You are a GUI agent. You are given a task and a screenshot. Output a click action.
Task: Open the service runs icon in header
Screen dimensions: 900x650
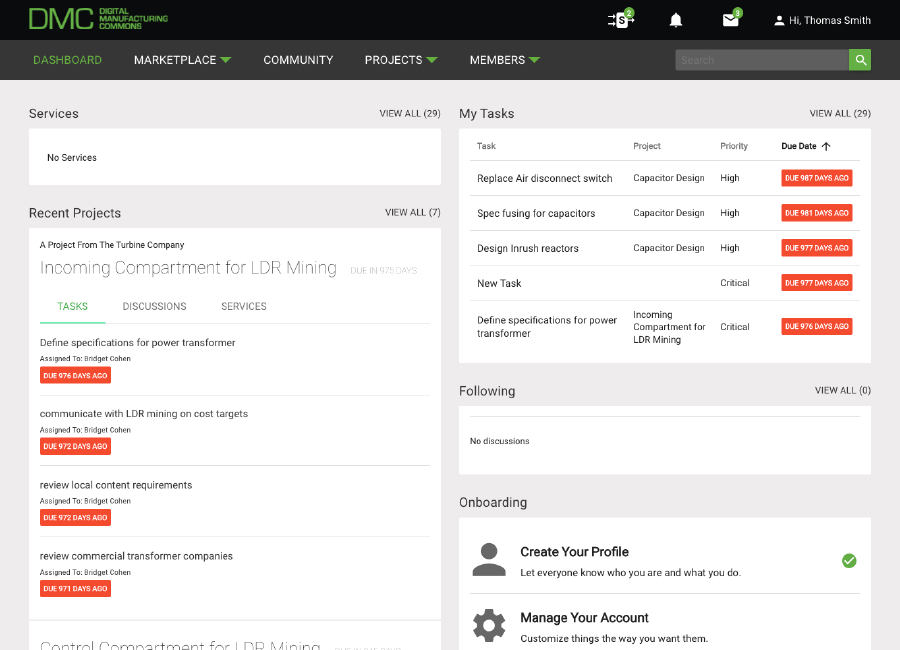click(x=620, y=20)
